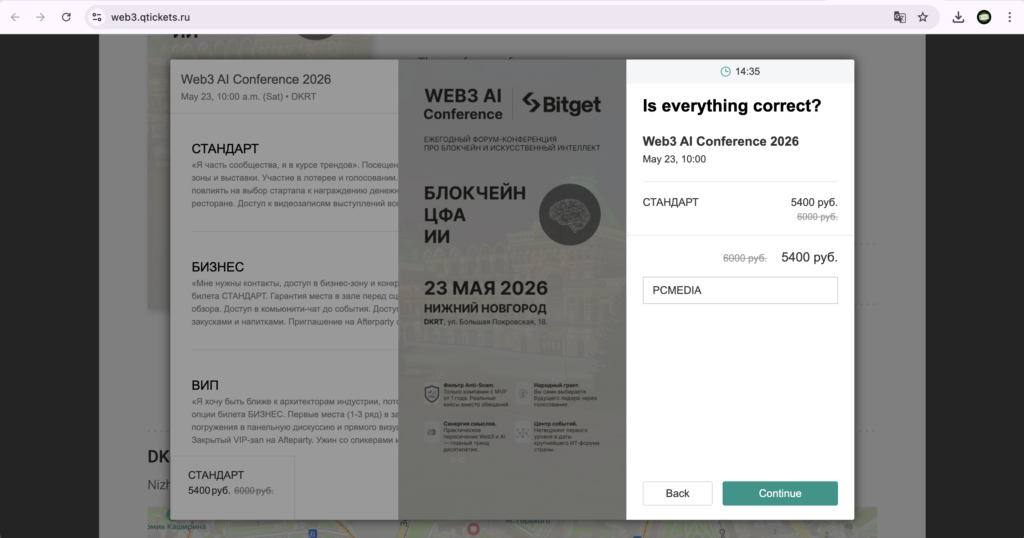Screen dimensions: 1024x538
Task: Click the Web3 AI Conference 2026 title at left
Action: point(256,80)
